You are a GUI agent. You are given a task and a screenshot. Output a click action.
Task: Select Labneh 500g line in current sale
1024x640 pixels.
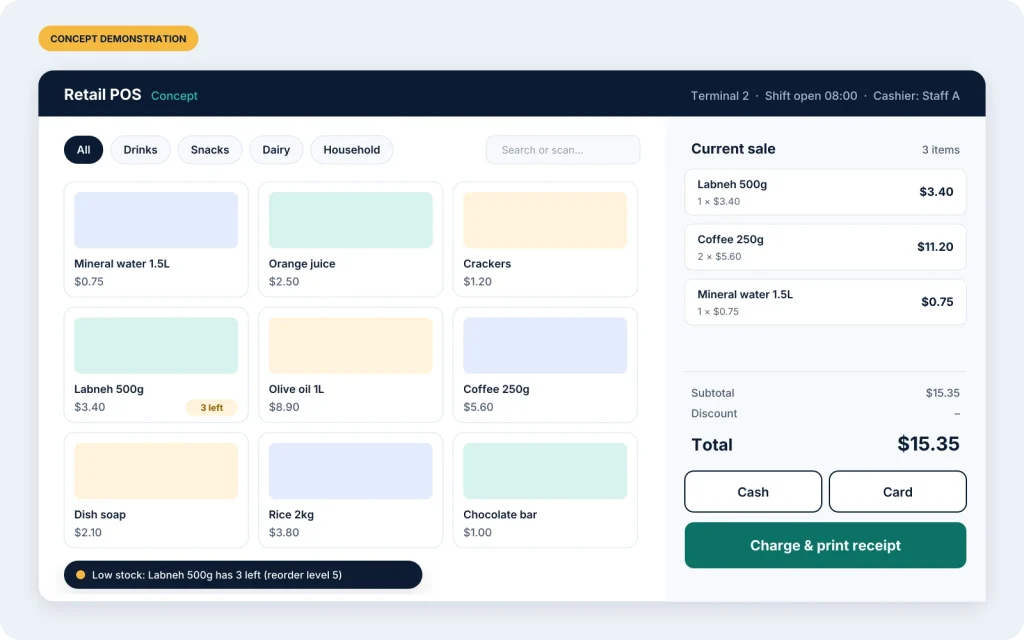pos(825,192)
